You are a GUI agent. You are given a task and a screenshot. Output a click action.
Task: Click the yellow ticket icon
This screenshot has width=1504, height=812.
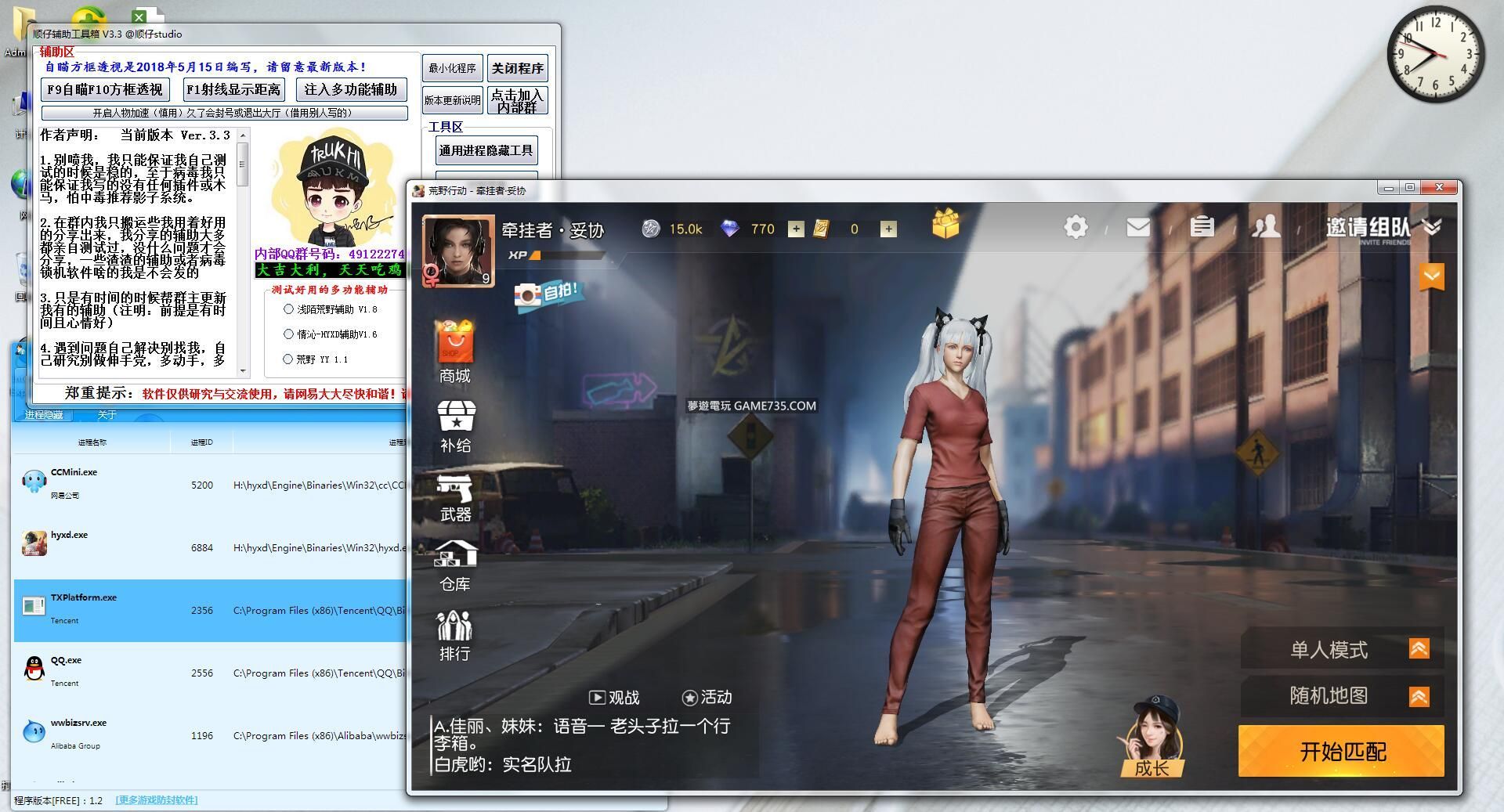[821, 229]
